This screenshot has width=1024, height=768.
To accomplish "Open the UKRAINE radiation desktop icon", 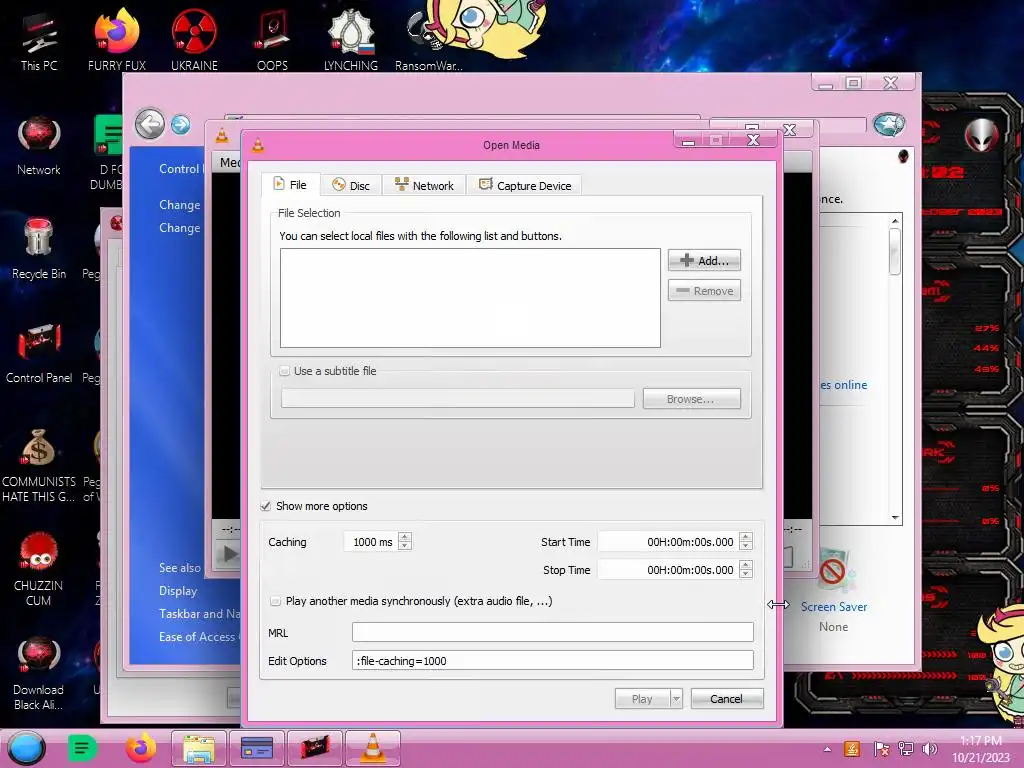I will tap(194, 40).
